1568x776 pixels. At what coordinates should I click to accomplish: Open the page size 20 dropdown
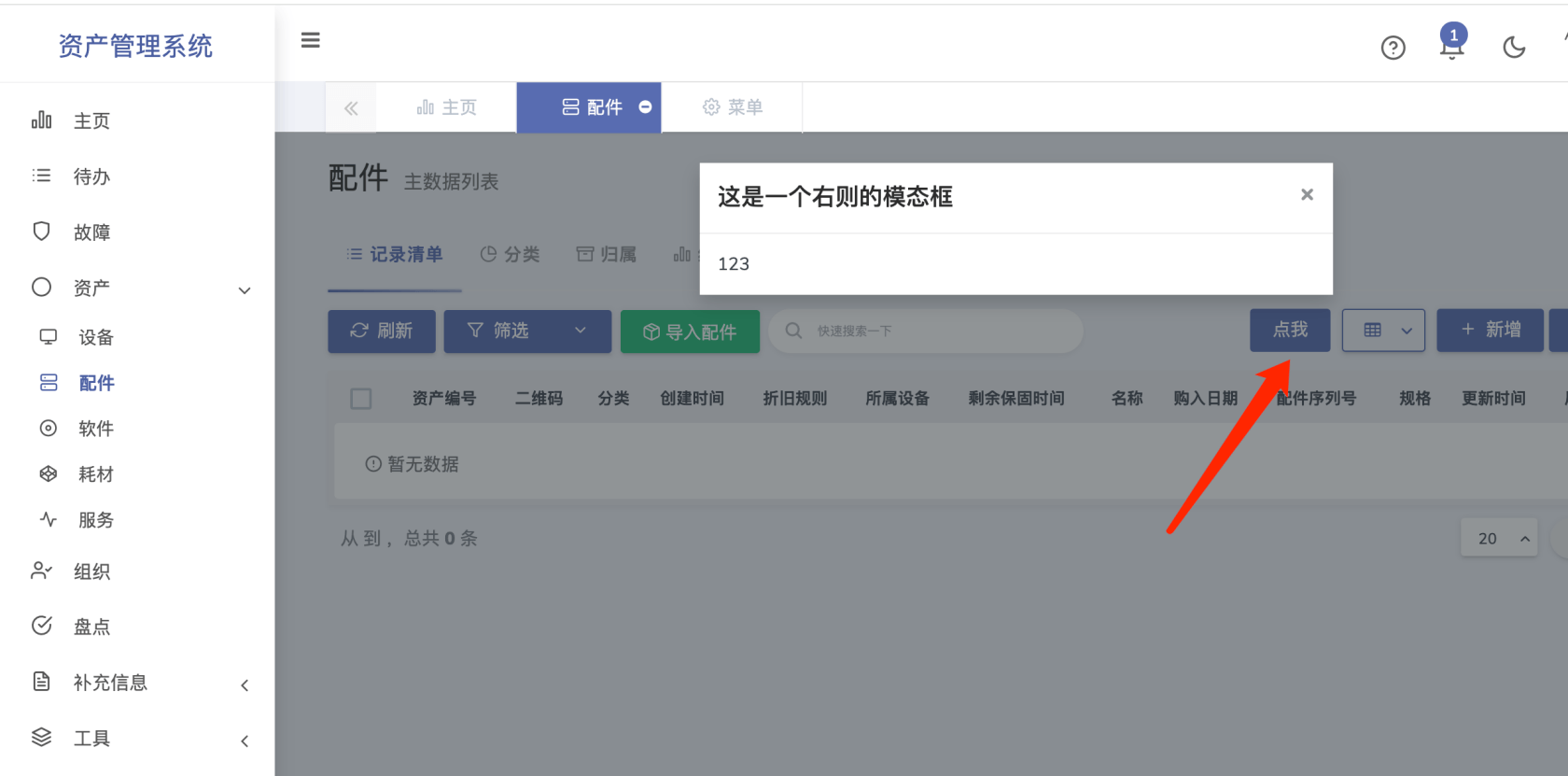pos(1499,538)
